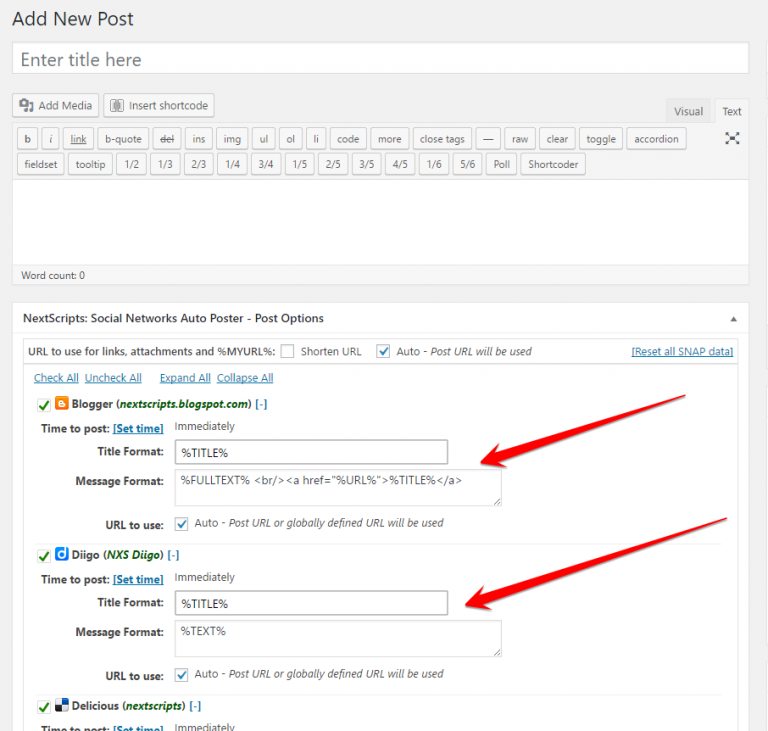This screenshot has height=731, width=768.
Task: Enable the Shorten URL checkbox
Action: point(287,351)
